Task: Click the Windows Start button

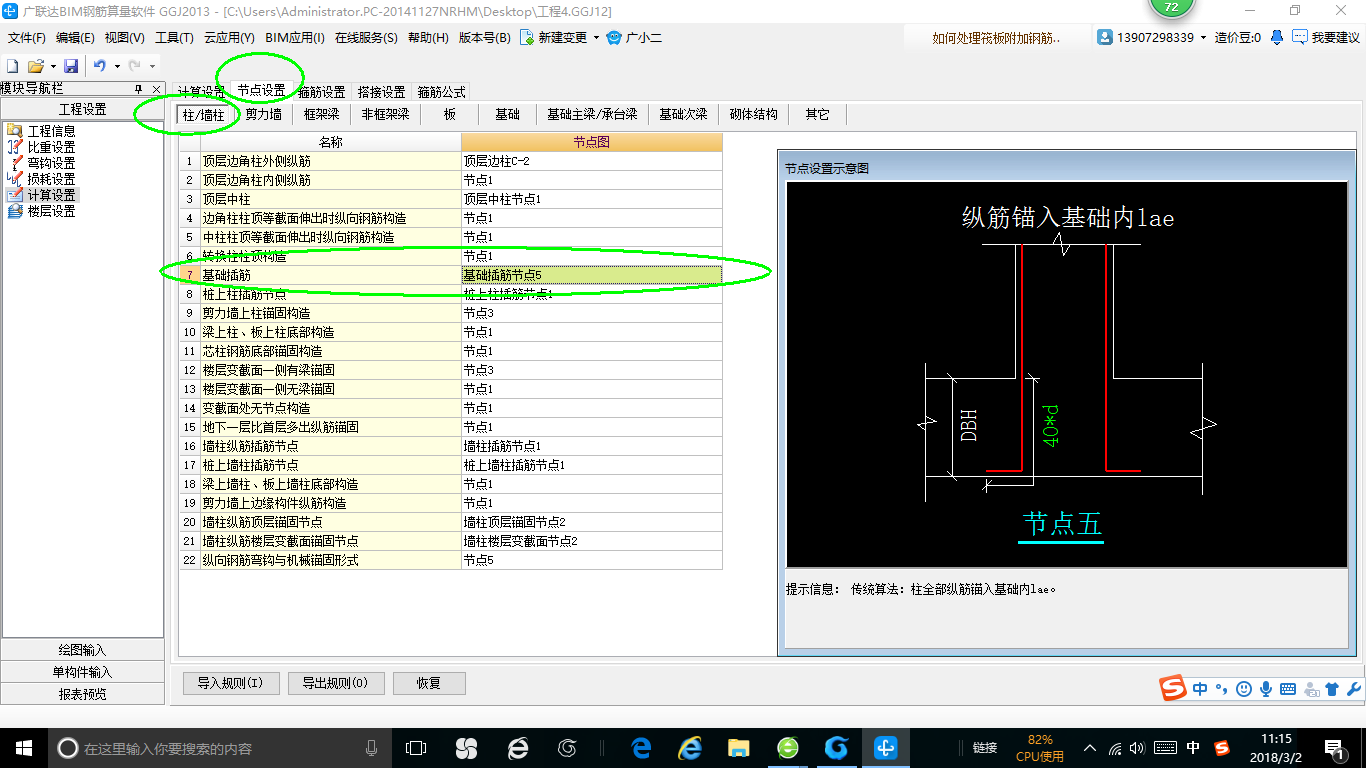Action: coord(23,748)
